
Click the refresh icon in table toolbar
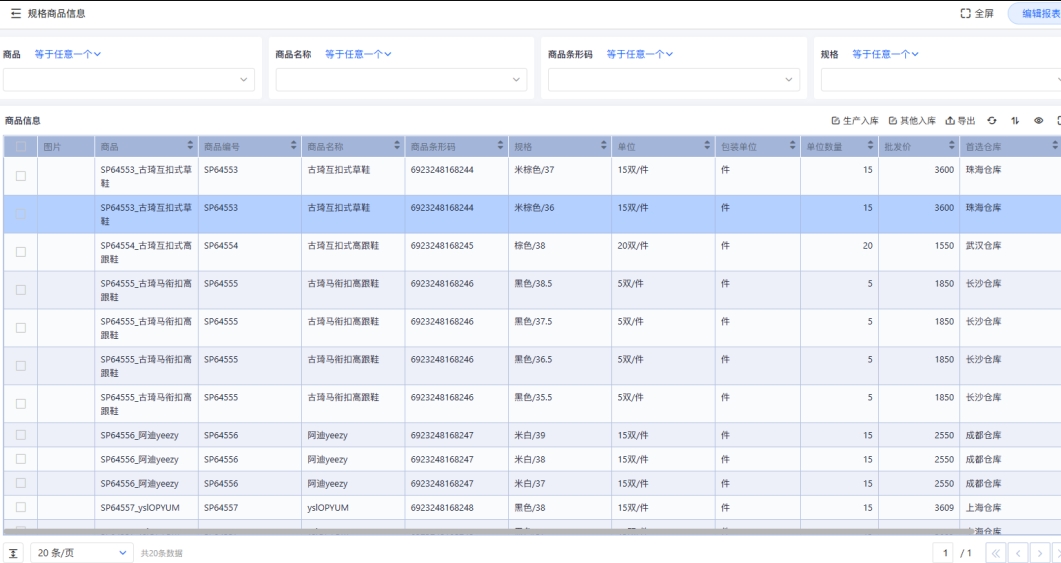pyautogui.click(x=991, y=121)
